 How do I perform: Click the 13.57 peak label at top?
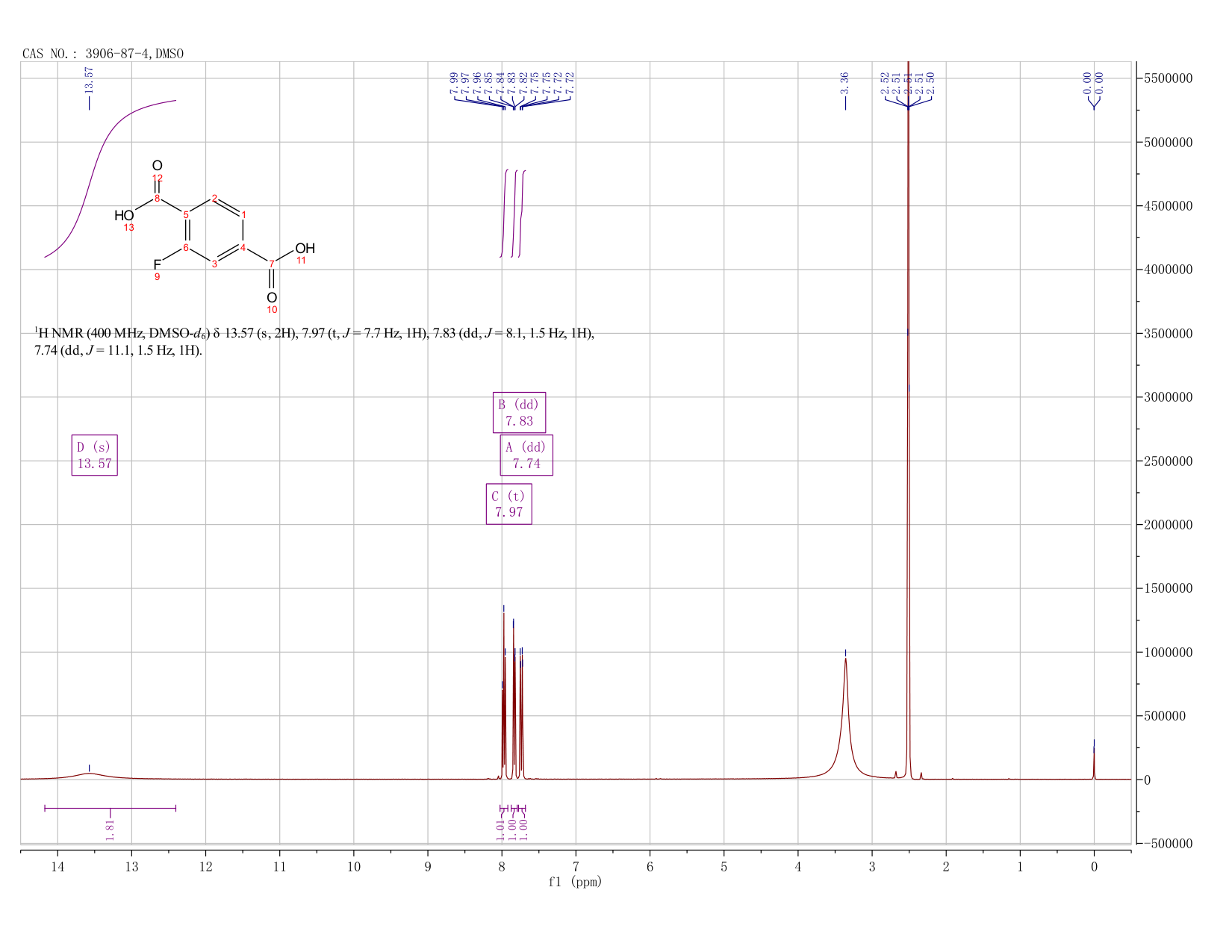89,80
